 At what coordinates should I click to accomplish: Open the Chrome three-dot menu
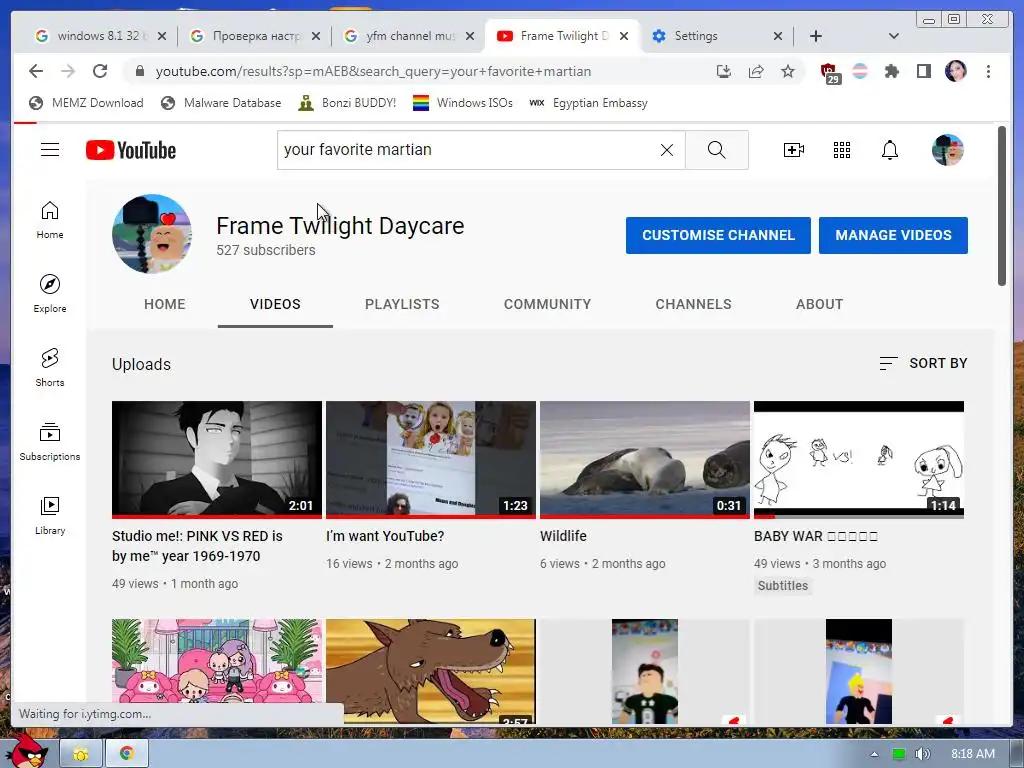click(x=988, y=71)
